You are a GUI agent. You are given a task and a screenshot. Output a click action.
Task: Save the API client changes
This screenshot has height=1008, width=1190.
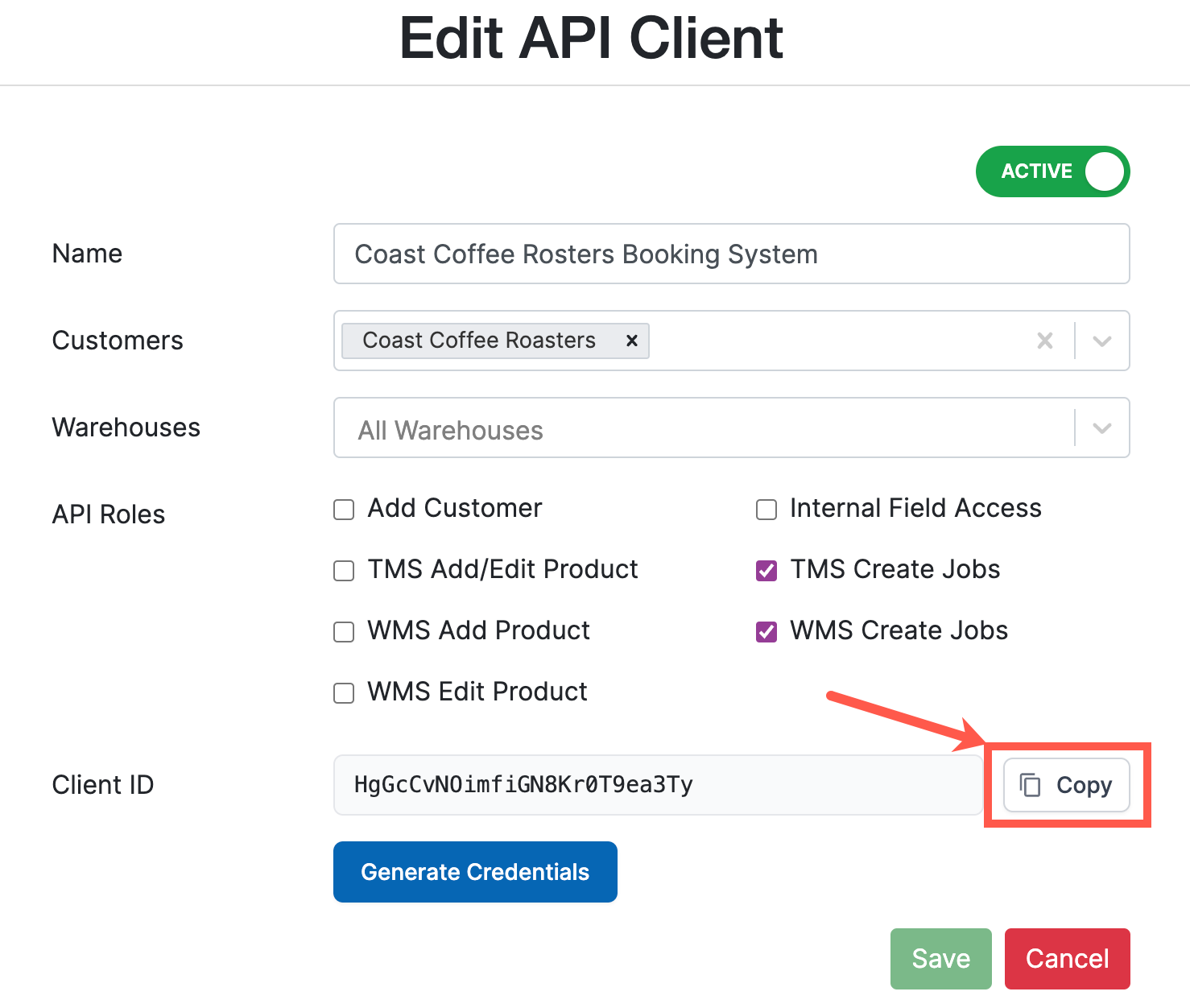point(940,958)
